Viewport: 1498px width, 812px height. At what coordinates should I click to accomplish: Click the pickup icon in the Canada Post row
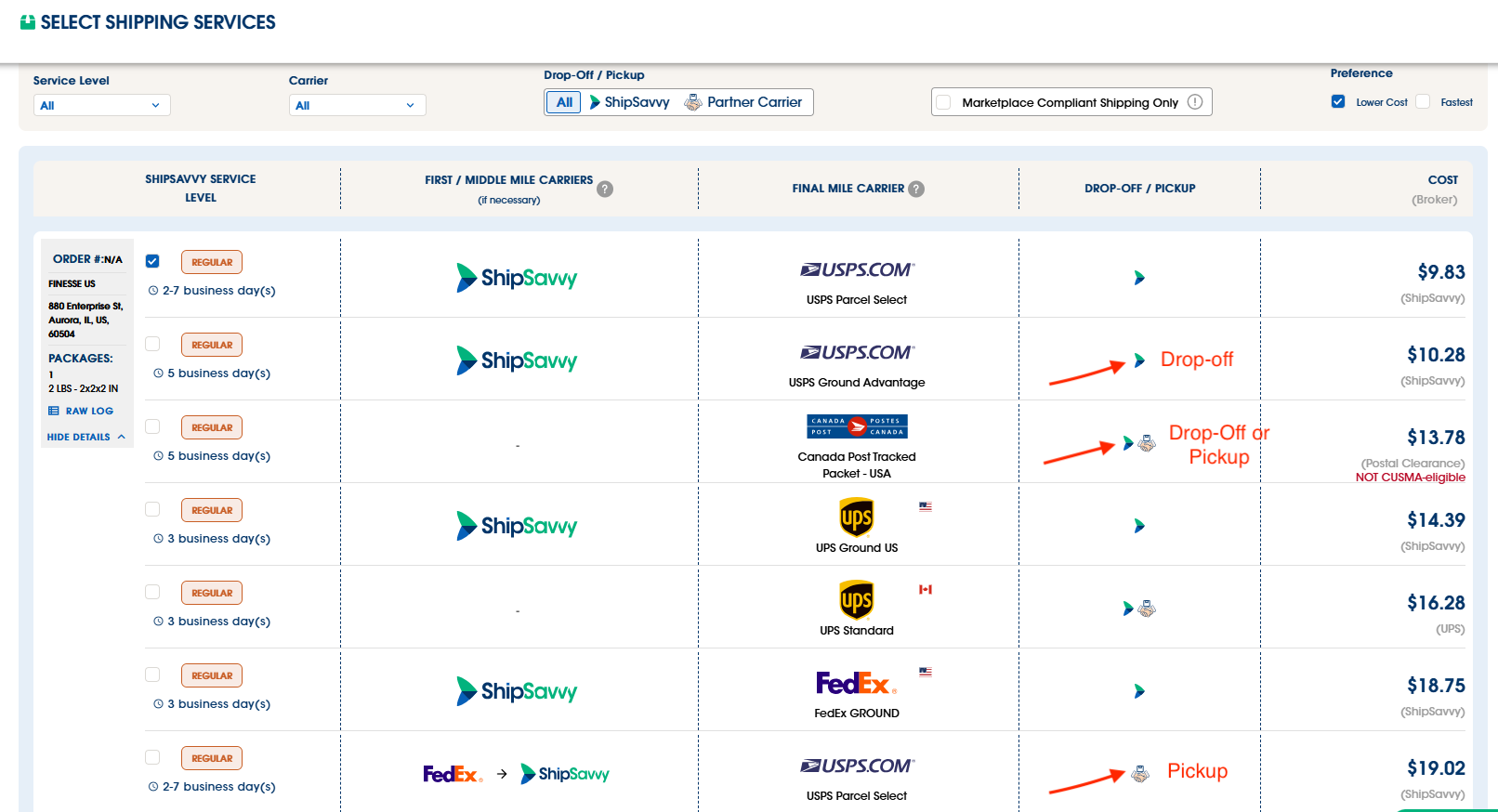click(x=1147, y=443)
